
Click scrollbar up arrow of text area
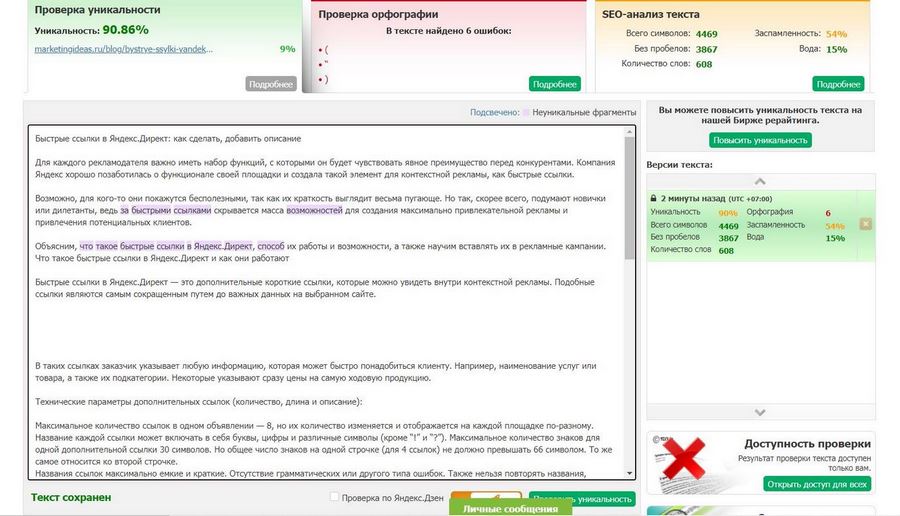tap(630, 132)
